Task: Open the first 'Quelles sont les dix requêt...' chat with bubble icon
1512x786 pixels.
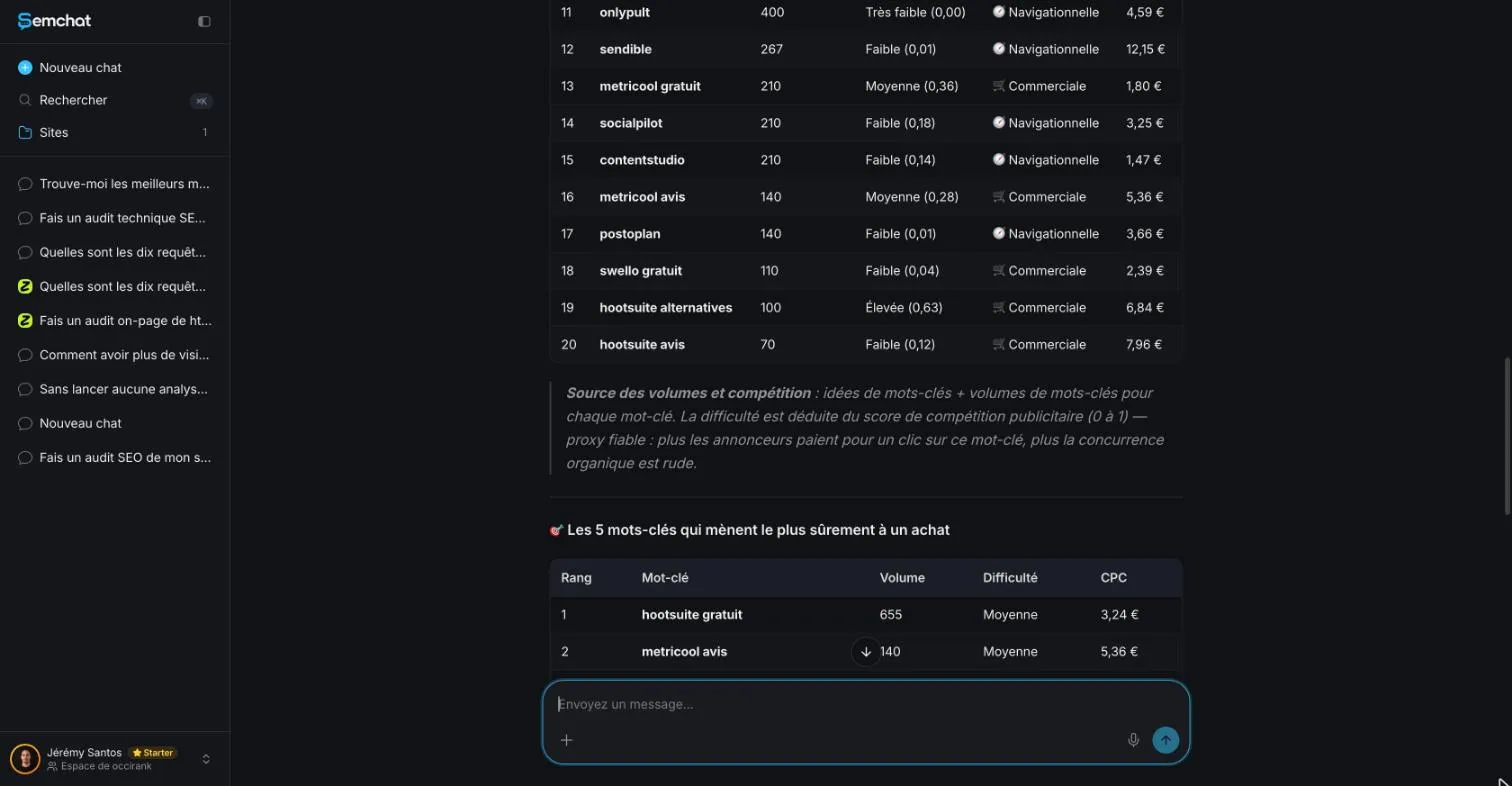Action: click(115, 252)
